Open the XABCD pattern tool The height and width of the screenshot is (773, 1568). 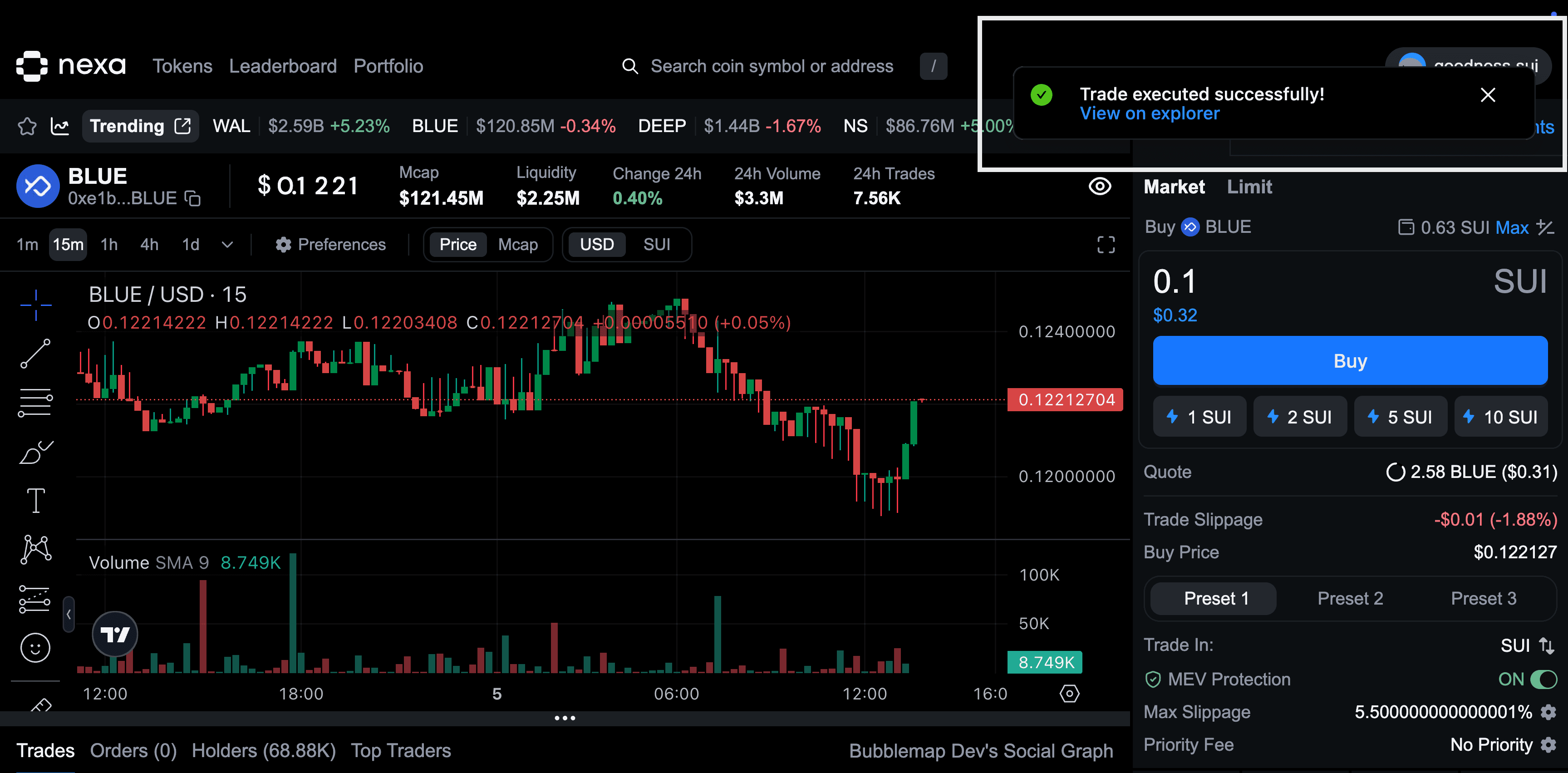(35, 549)
